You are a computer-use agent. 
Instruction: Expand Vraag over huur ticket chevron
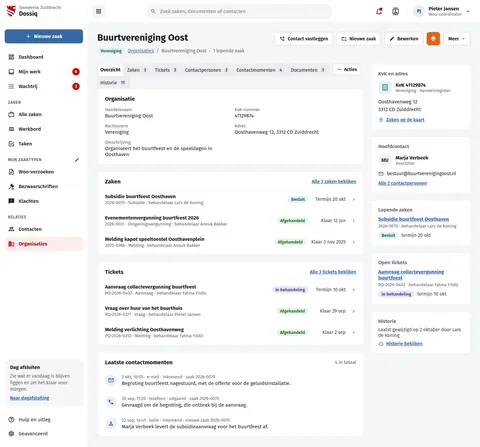click(x=354, y=311)
